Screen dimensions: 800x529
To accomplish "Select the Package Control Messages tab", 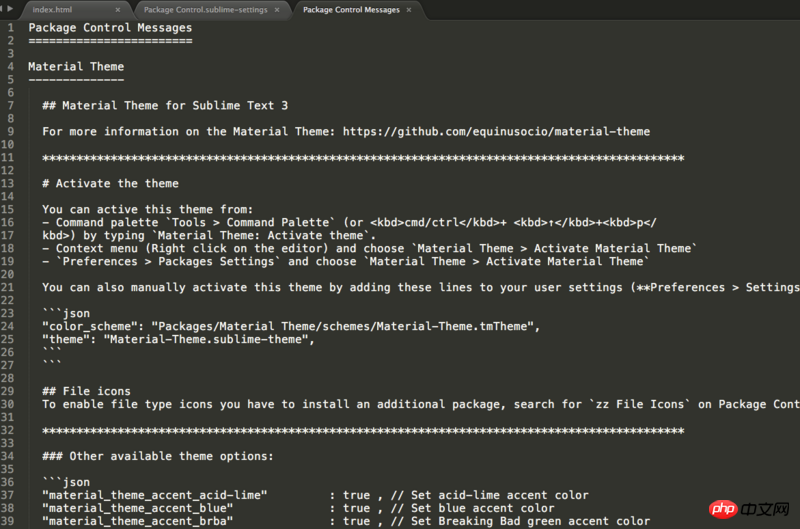I will click(x=351, y=10).
